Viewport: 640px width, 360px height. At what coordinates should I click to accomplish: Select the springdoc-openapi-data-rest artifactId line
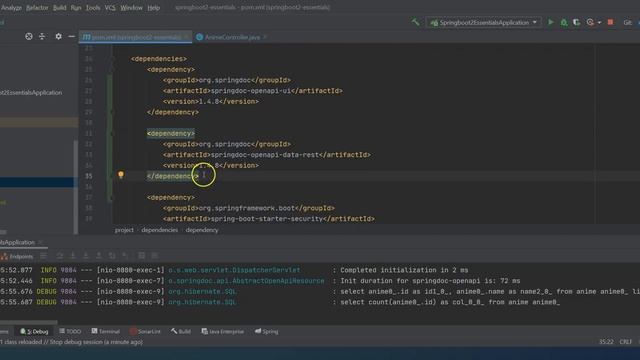click(267, 155)
